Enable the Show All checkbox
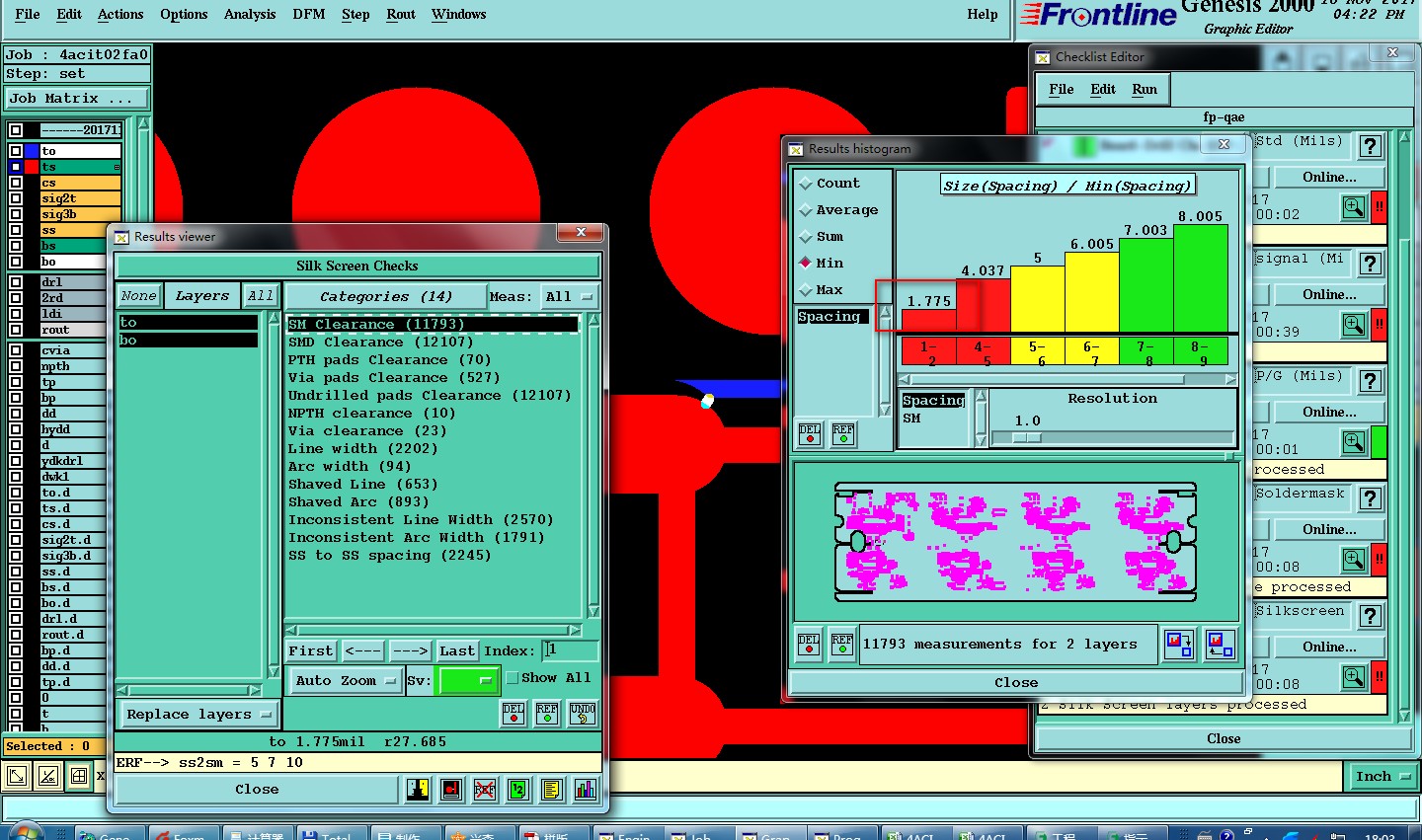1422x840 pixels. point(513,678)
